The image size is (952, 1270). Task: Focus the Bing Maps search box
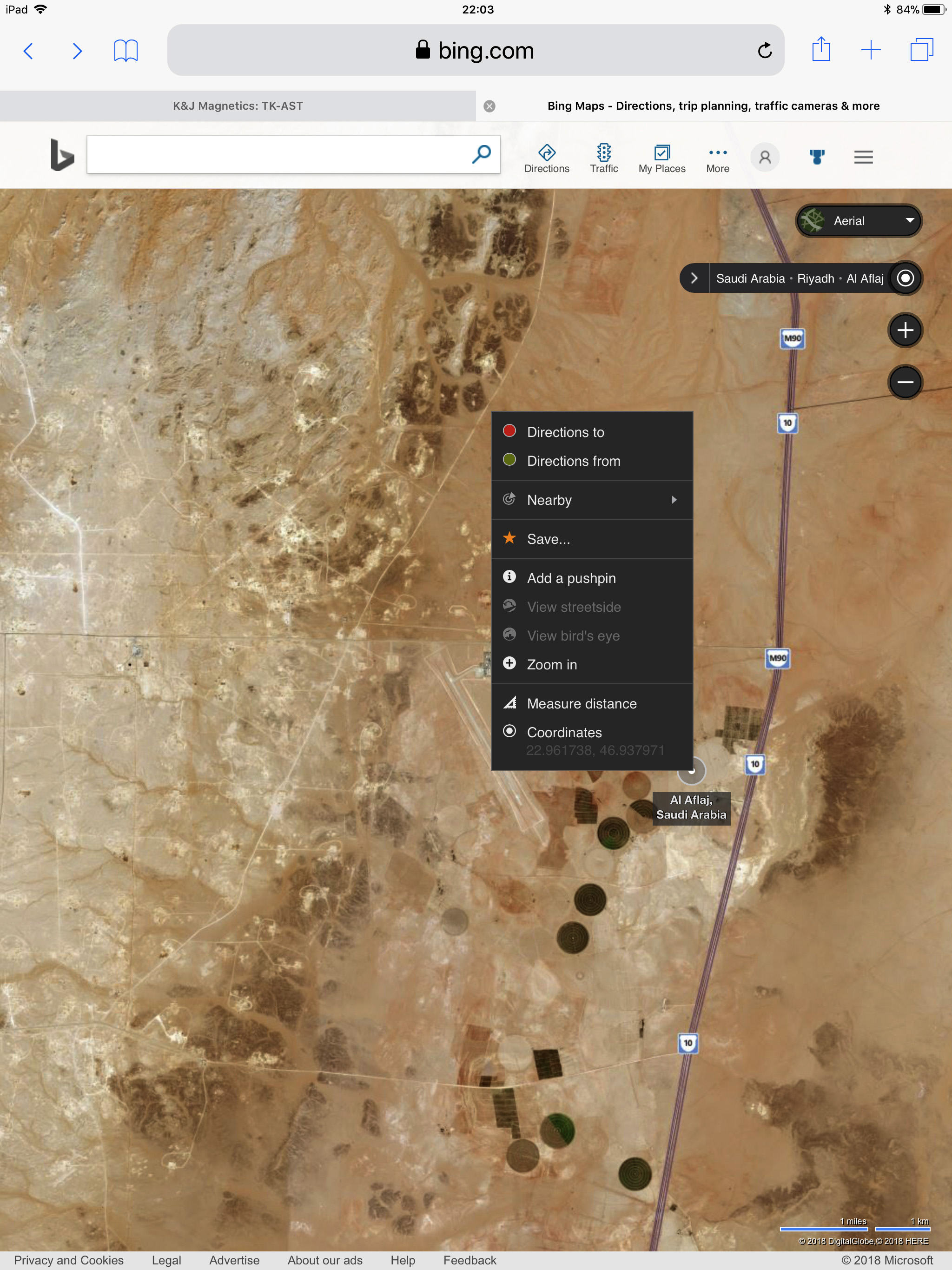[x=278, y=154]
